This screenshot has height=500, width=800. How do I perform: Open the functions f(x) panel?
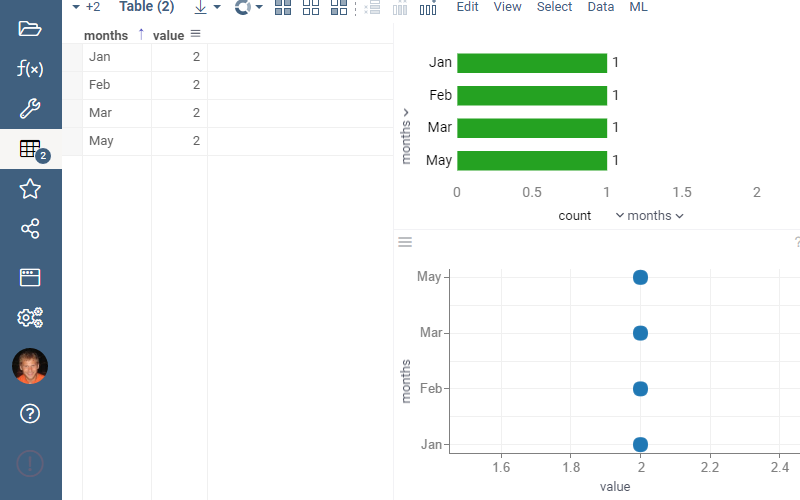coord(30,69)
